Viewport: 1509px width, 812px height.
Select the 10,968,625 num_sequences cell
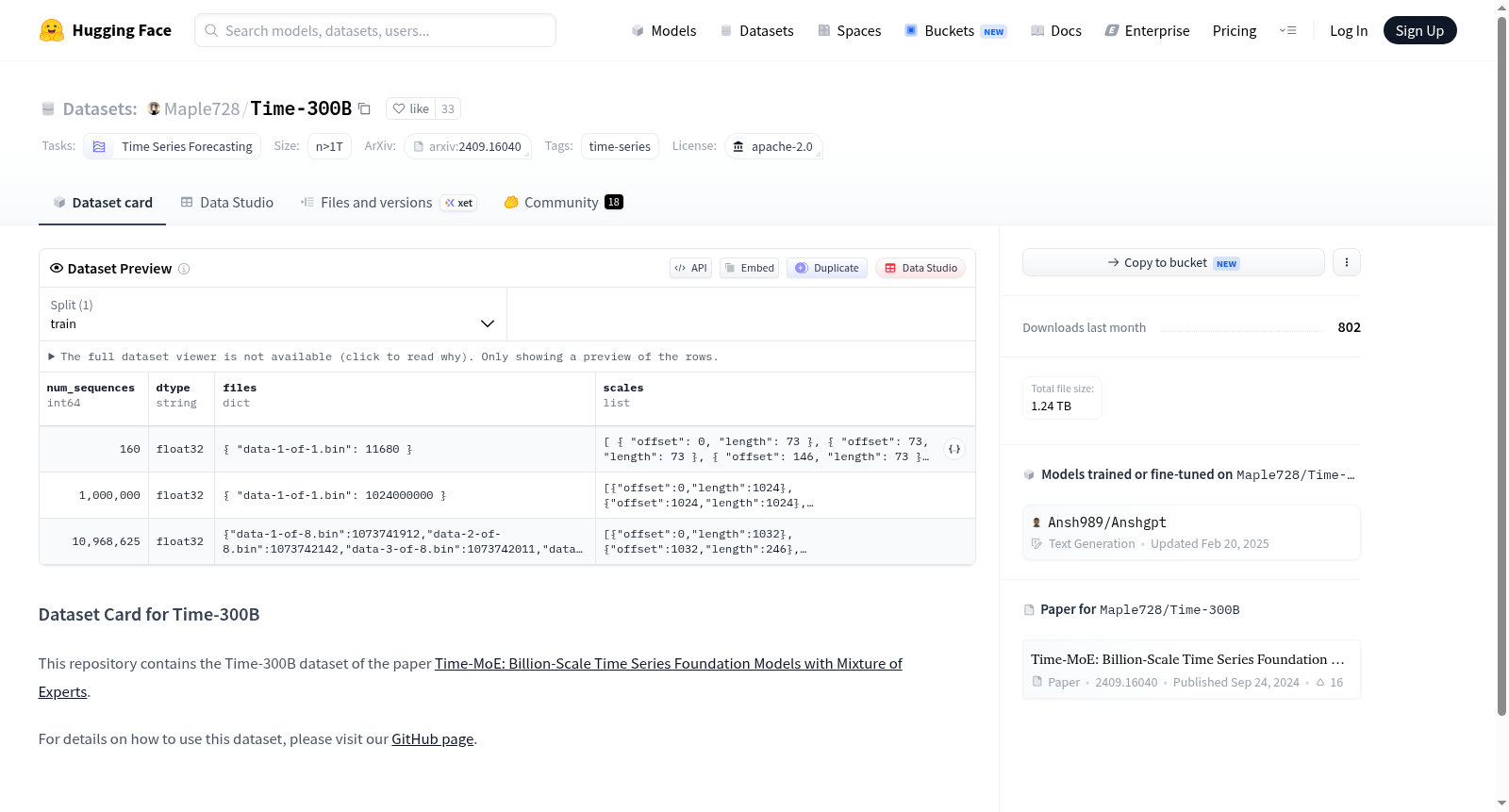pos(93,542)
